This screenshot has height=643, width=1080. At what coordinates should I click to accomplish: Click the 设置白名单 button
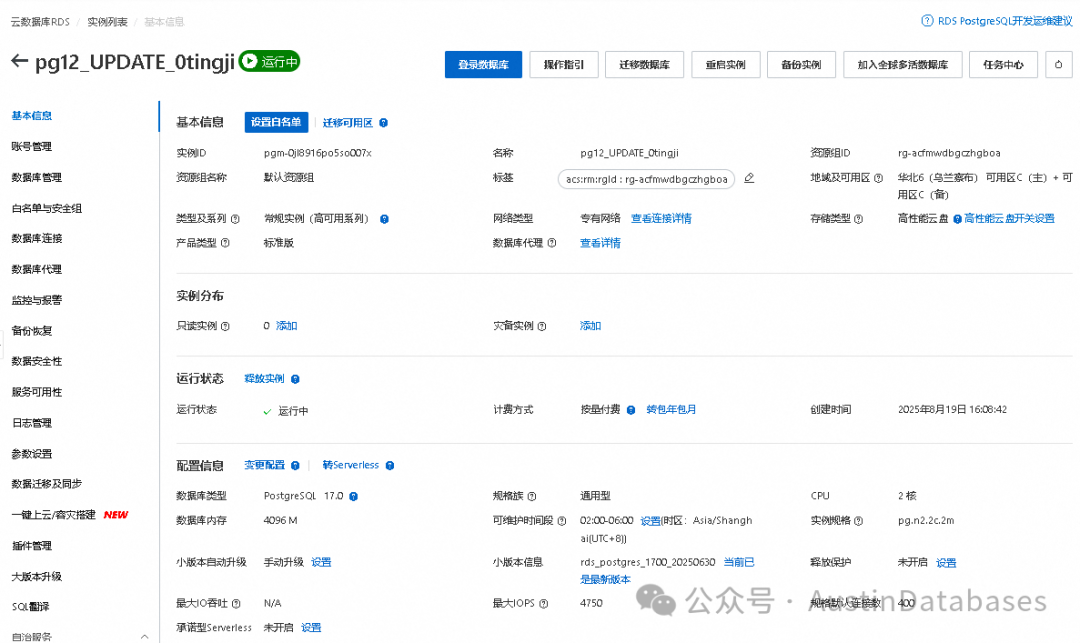276,123
